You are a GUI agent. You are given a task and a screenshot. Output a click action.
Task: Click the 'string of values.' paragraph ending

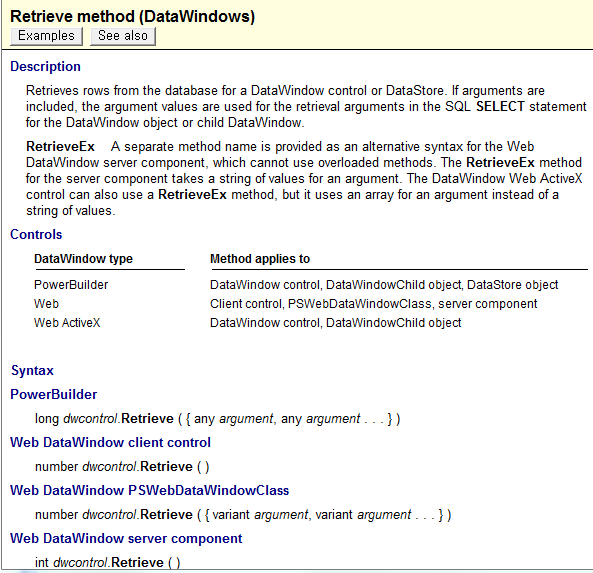click(x=71, y=210)
